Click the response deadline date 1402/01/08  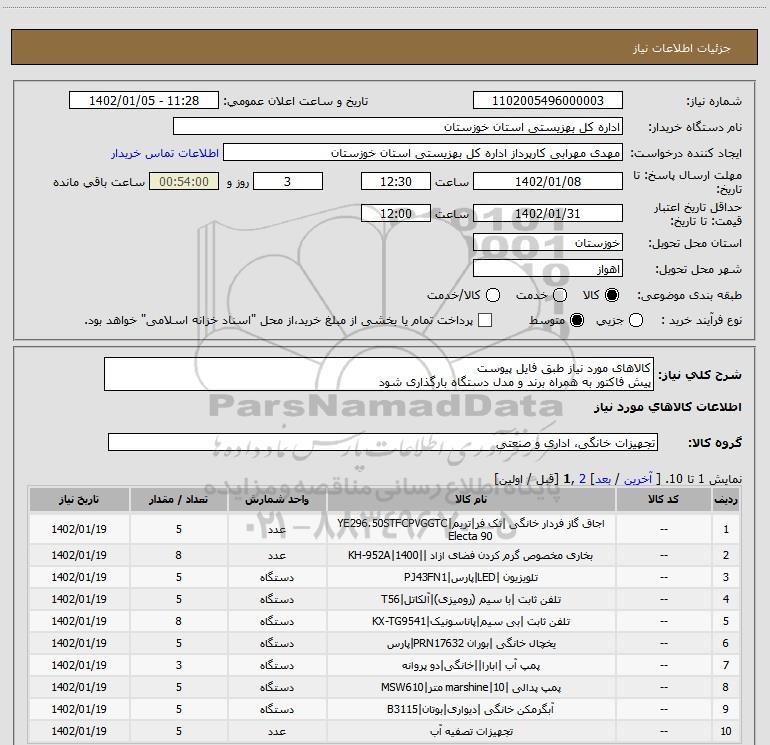548,181
